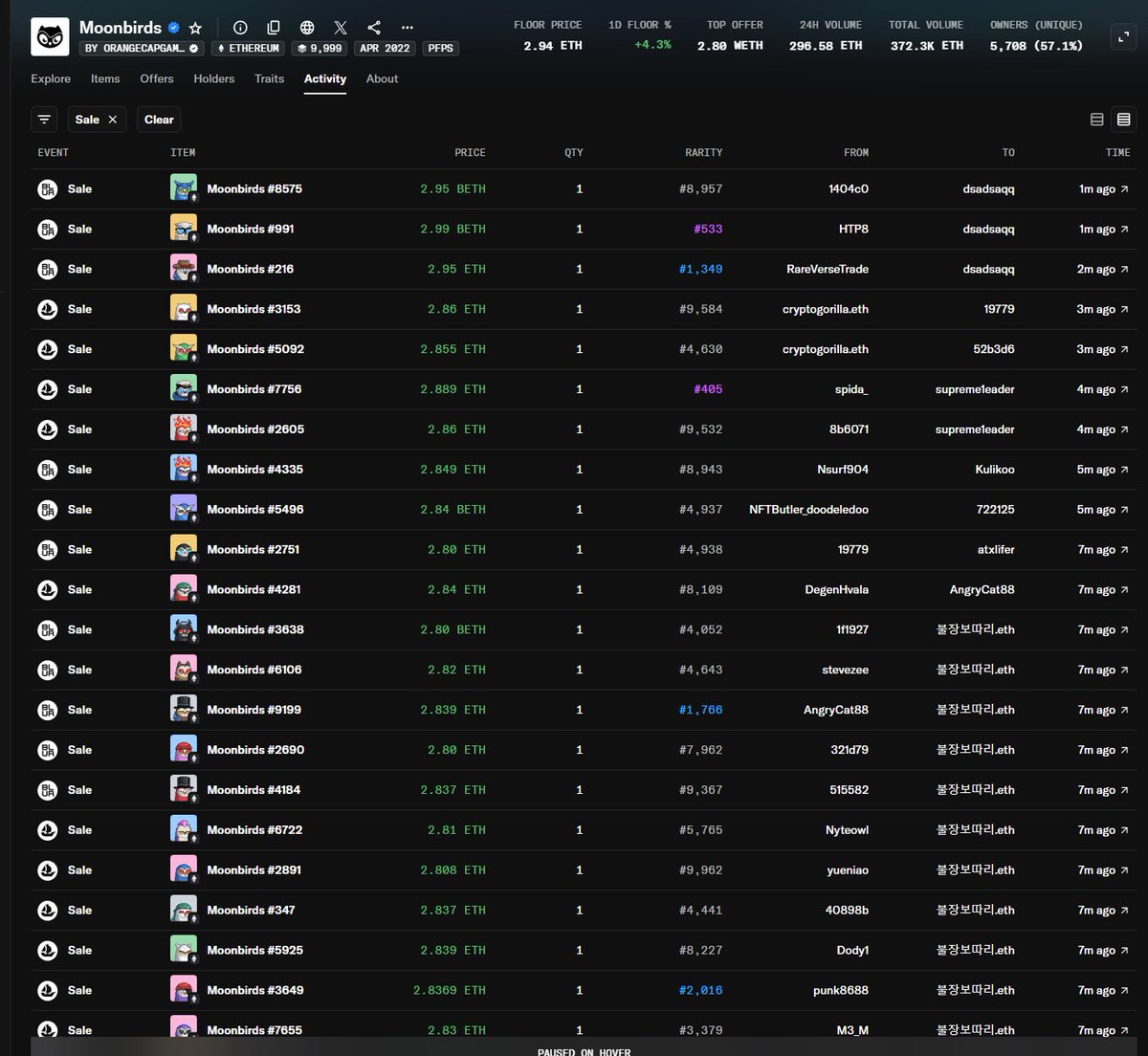
Task: Open the '2m ago' transaction link
Action: coord(1103,270)
